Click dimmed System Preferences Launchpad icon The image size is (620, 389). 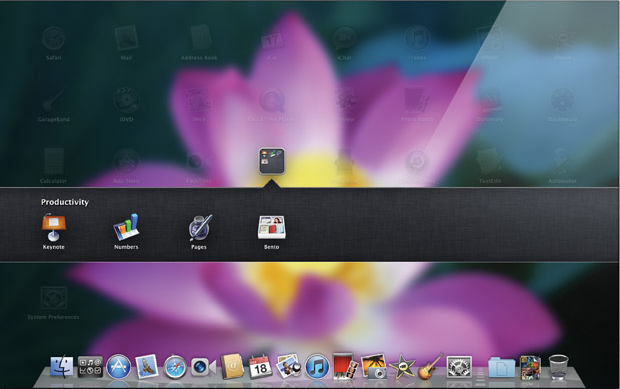[x=53, y=298]
